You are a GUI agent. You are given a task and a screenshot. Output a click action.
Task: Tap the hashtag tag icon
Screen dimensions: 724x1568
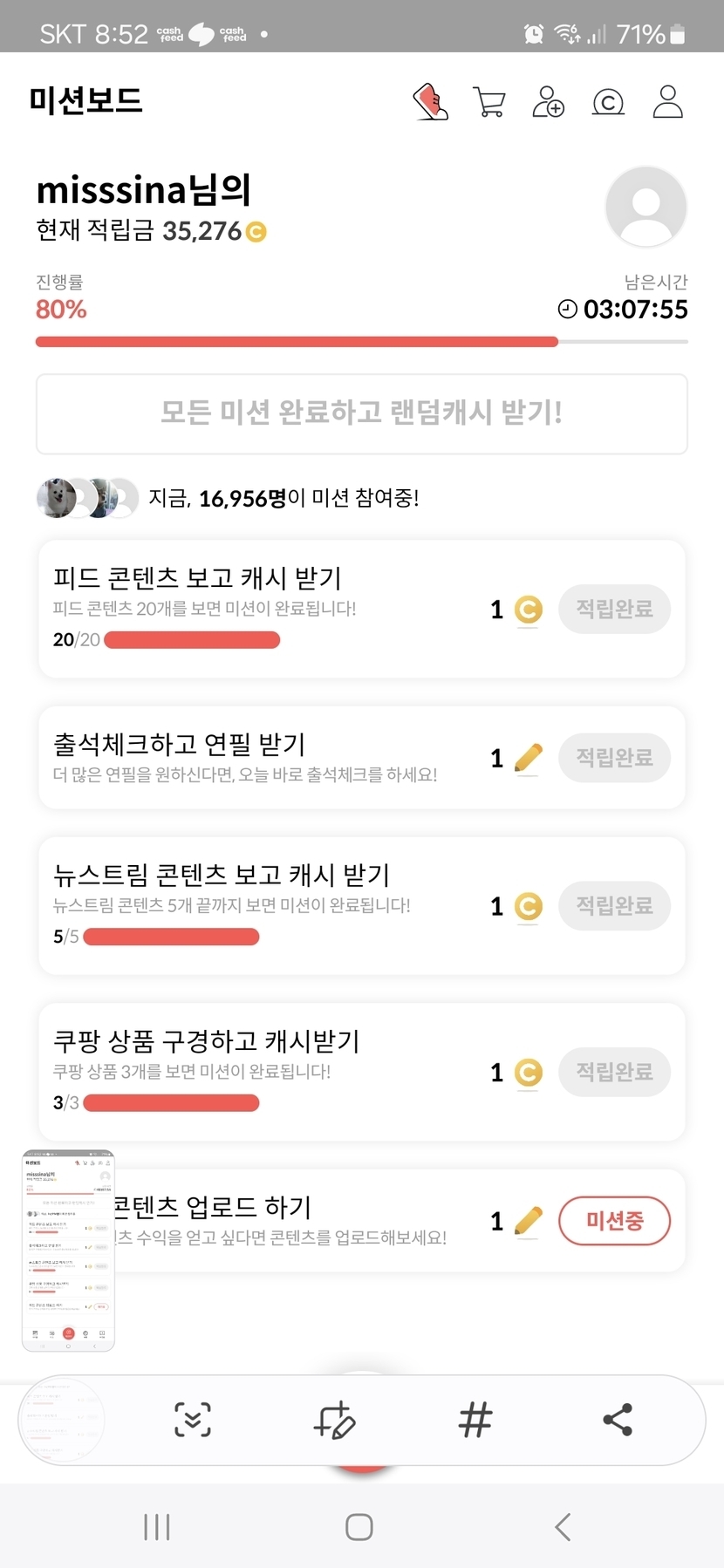475,1420
